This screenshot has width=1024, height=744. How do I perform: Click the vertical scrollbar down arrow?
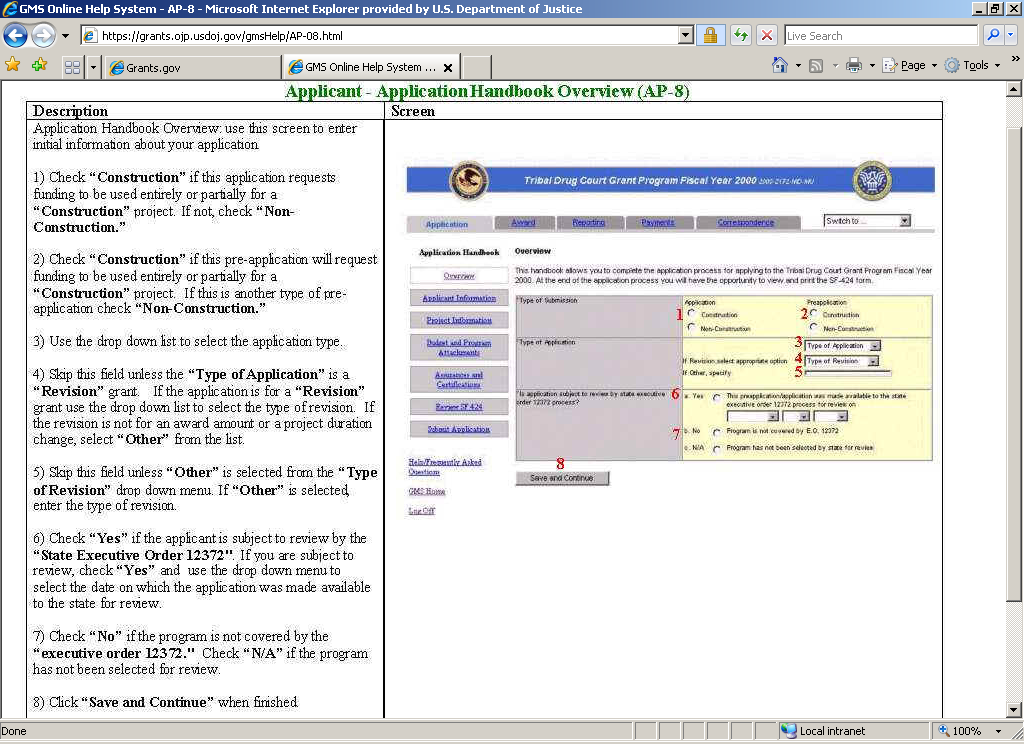1015,711
